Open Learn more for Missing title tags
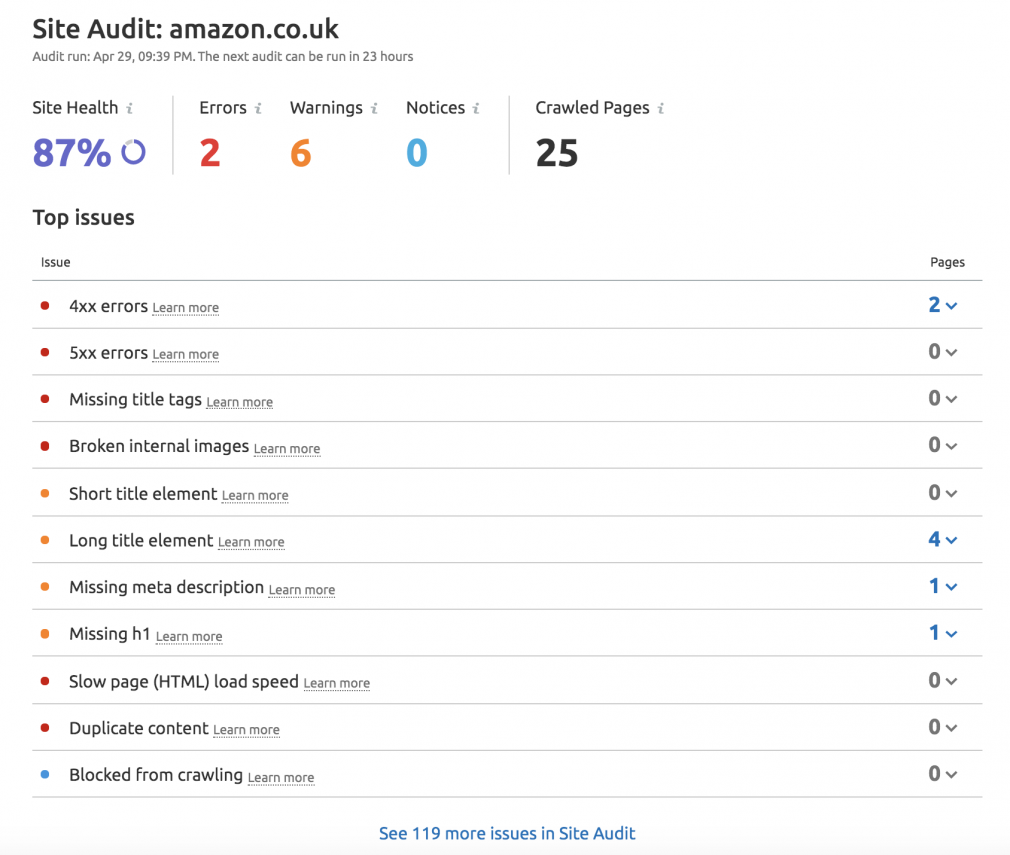 point(239,401)
